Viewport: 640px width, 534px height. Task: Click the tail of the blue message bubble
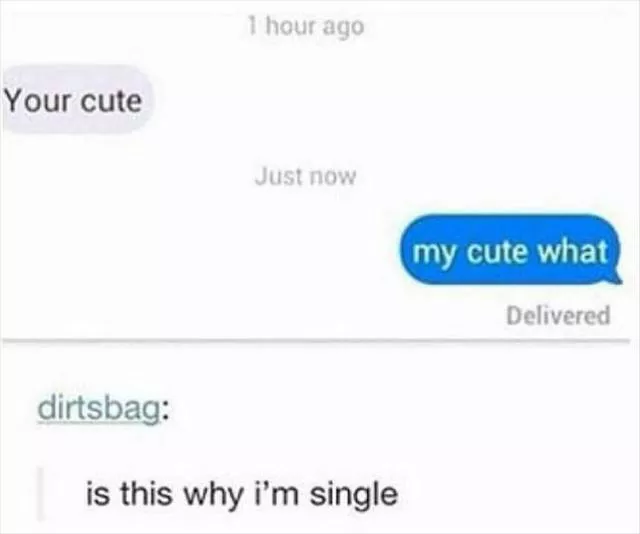coord(616,278)
